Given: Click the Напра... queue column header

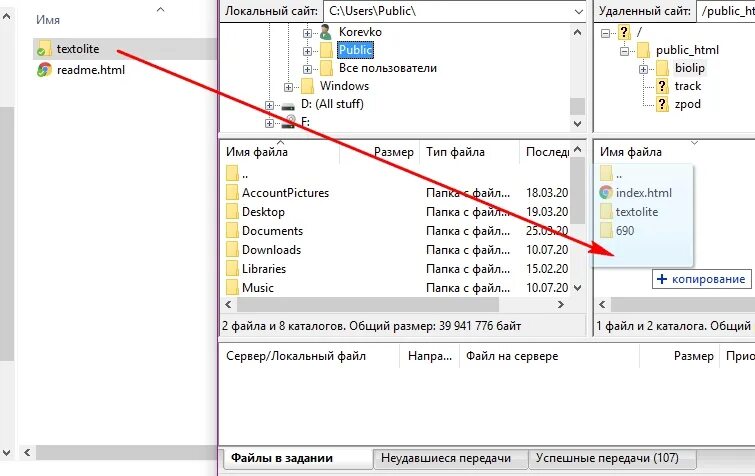Looking at the screenshot, I should coord(430,356).
